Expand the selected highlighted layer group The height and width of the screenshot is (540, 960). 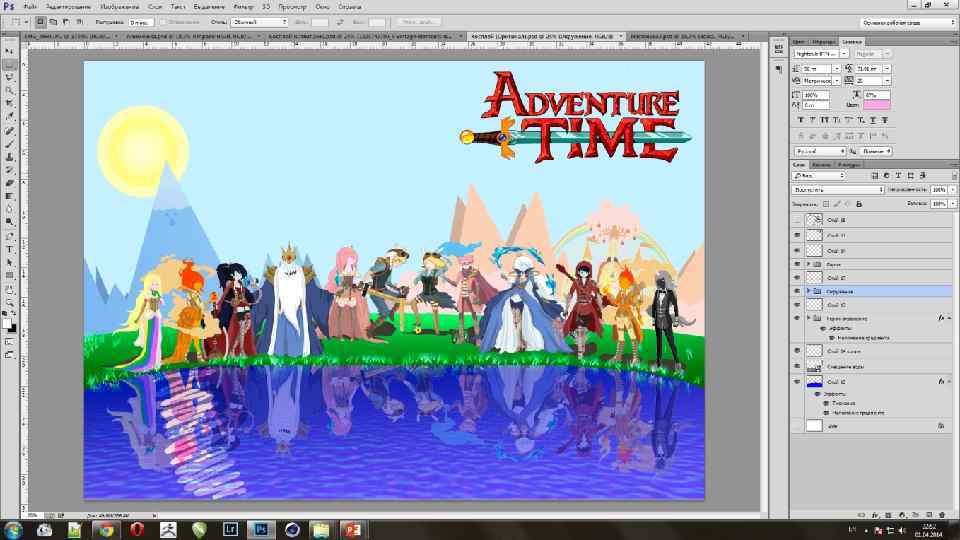[809, 291]
